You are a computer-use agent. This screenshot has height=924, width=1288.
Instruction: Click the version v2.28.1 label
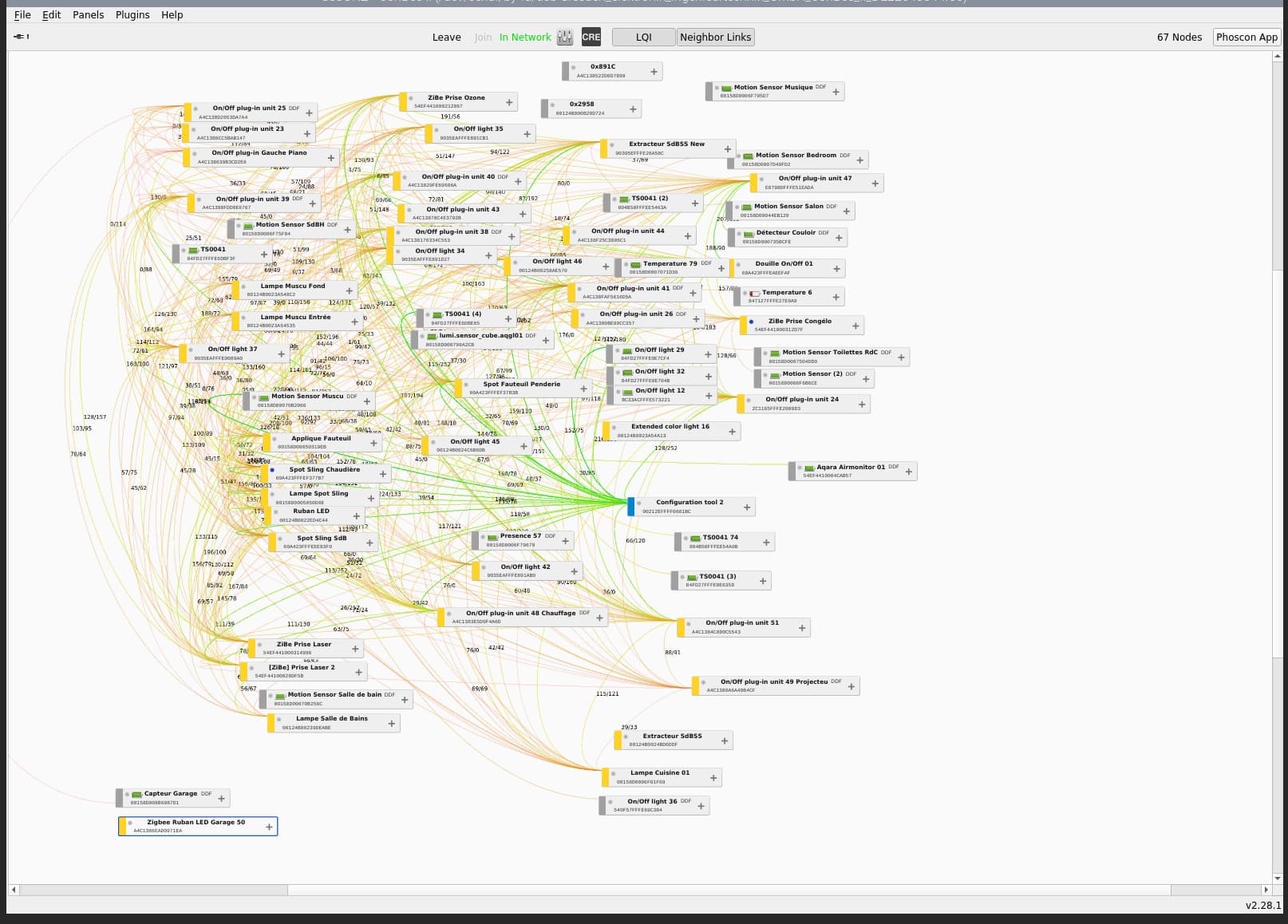(x=1262, y=905)
